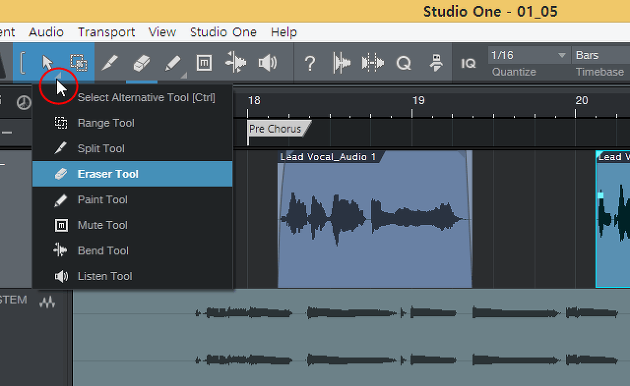The width and height of the screenshot is (630, 386).
Task: Choose Bend Tool from dropdown list
Action: pyautogui.click(x=133, y=250)
